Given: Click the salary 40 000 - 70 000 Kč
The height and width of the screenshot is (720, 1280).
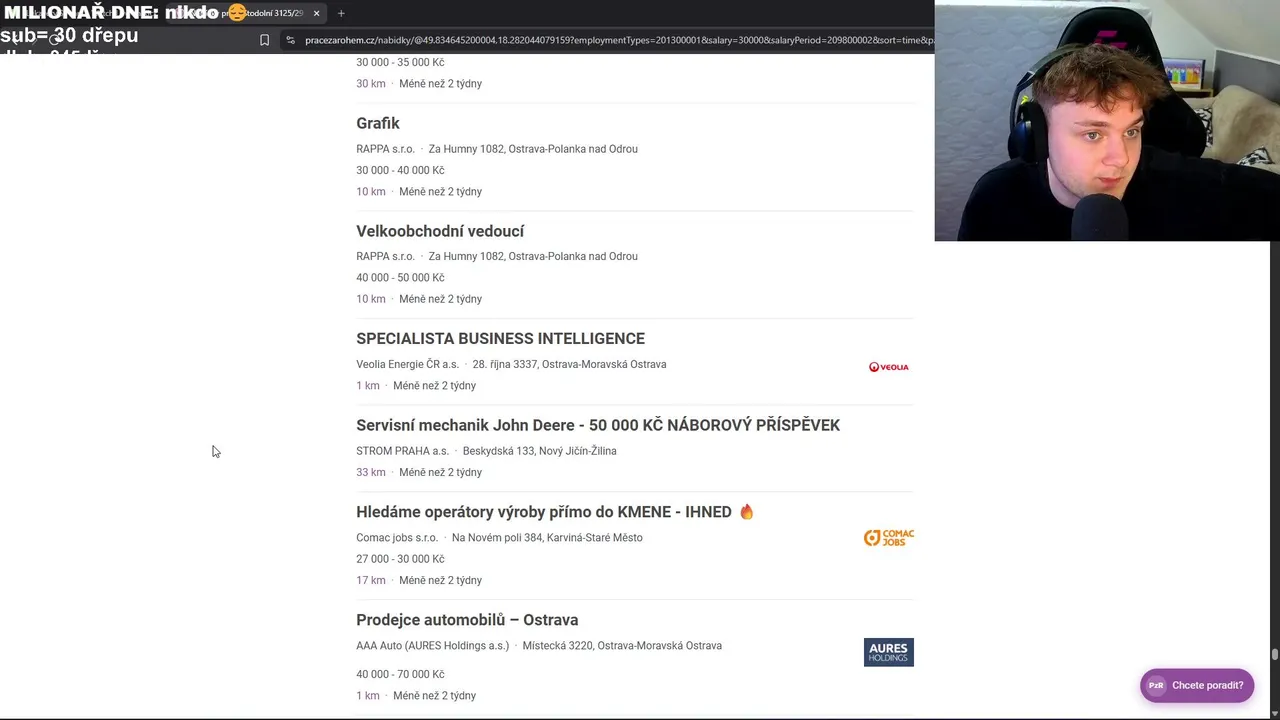Looking at the screenshot, I should click(400, 674).
